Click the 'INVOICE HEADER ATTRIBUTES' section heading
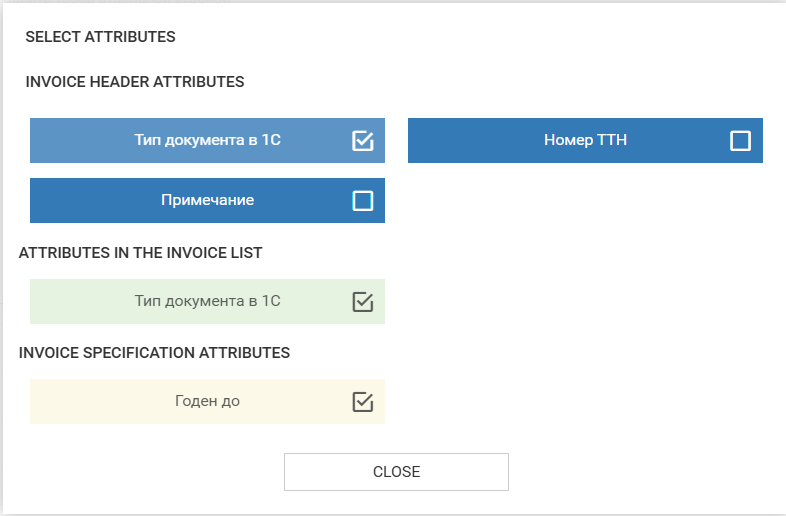 tap(134, 82)
